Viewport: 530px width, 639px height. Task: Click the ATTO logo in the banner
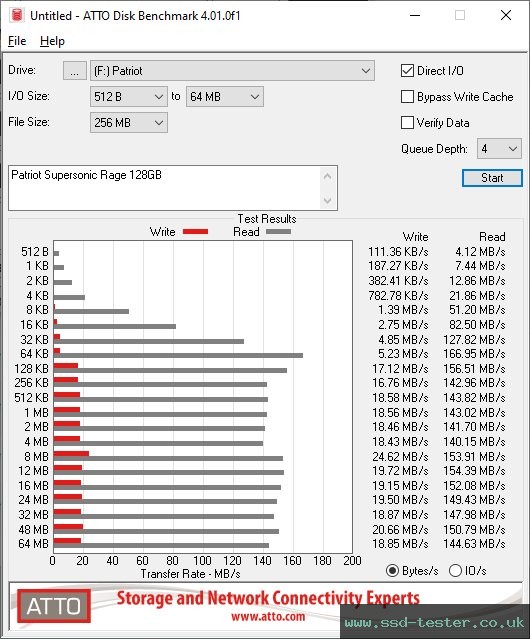54,606
